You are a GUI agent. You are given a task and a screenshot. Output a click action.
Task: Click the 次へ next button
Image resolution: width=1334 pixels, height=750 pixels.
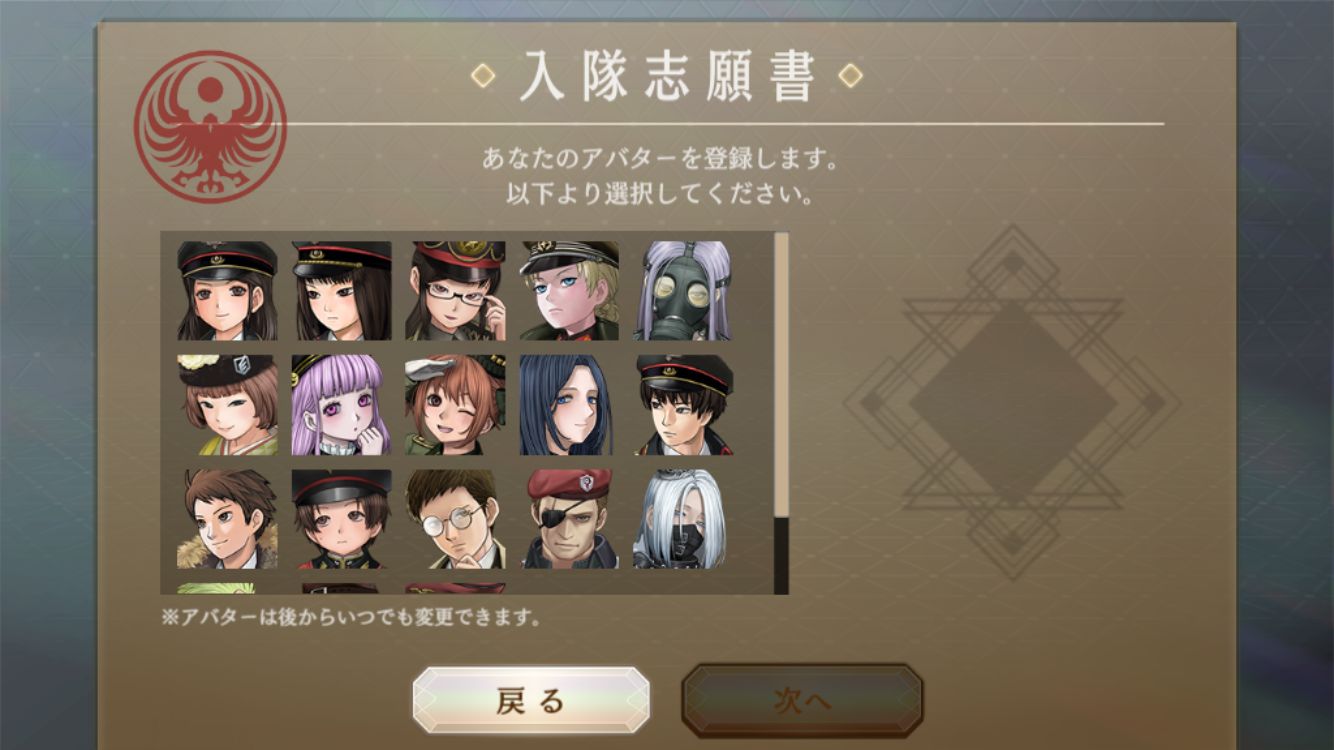point(802,700)
